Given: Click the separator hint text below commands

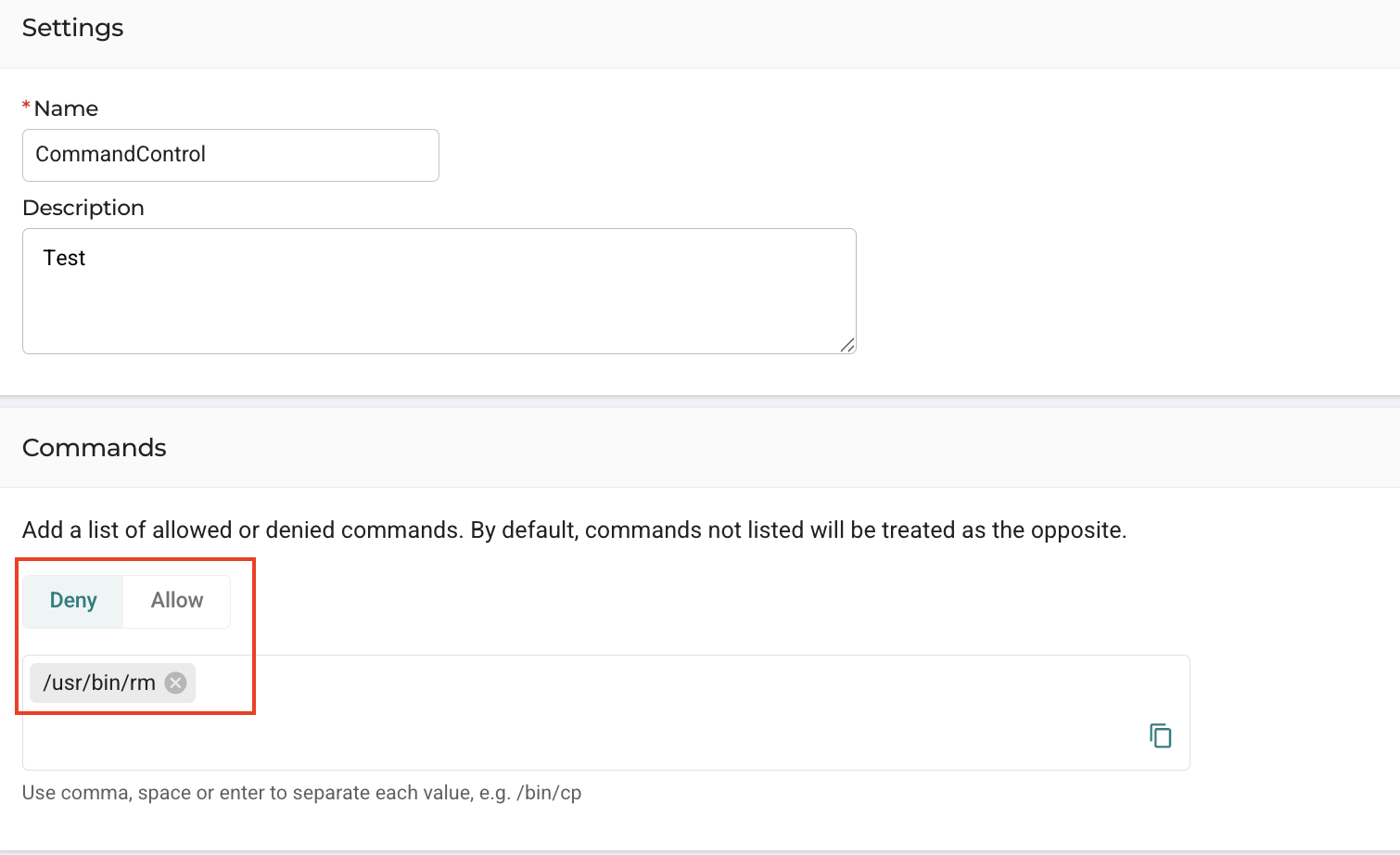Looking at the screenshot, I should (x=302, y=793).
